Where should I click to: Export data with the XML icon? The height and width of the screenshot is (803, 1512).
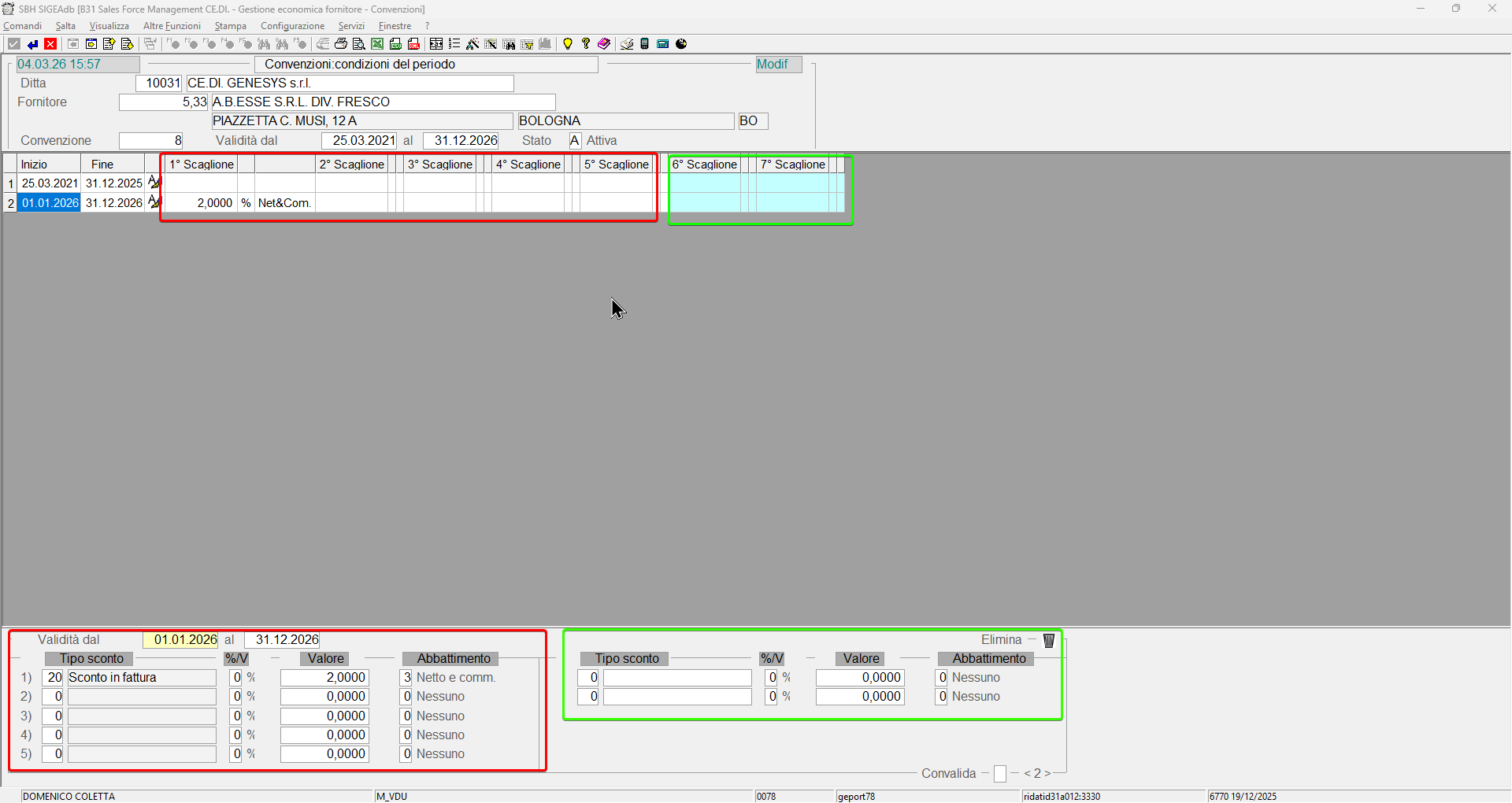click(x=413, y=44)
